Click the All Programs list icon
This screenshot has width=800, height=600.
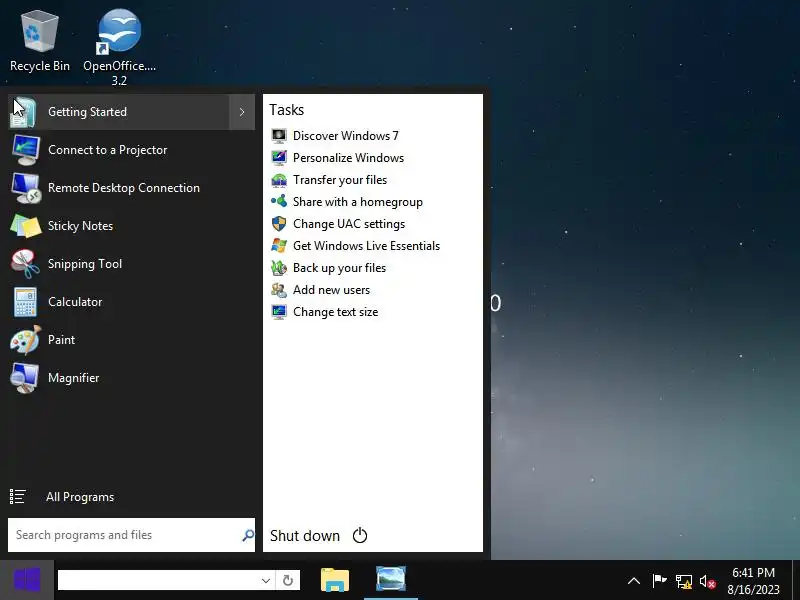click(x=17, y=496)
